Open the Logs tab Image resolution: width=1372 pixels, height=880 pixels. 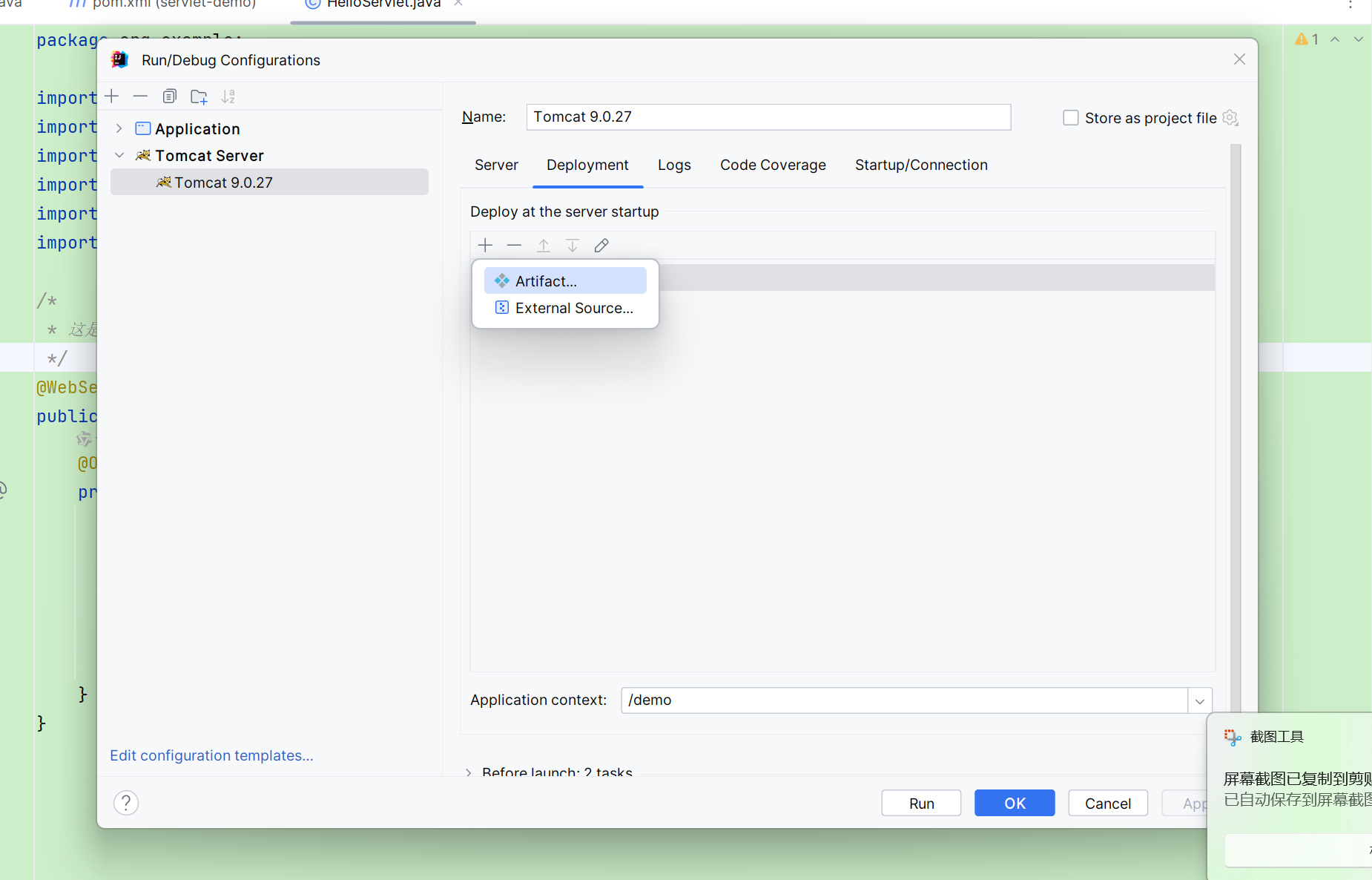[674, 165]
